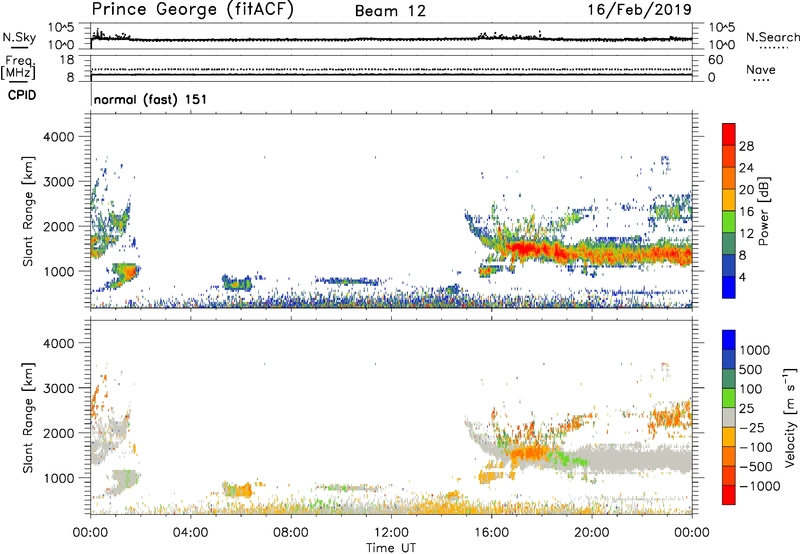Screen dimensions: 800x554
Task: Select the "CPID" row label
Action: click(22, 95)
